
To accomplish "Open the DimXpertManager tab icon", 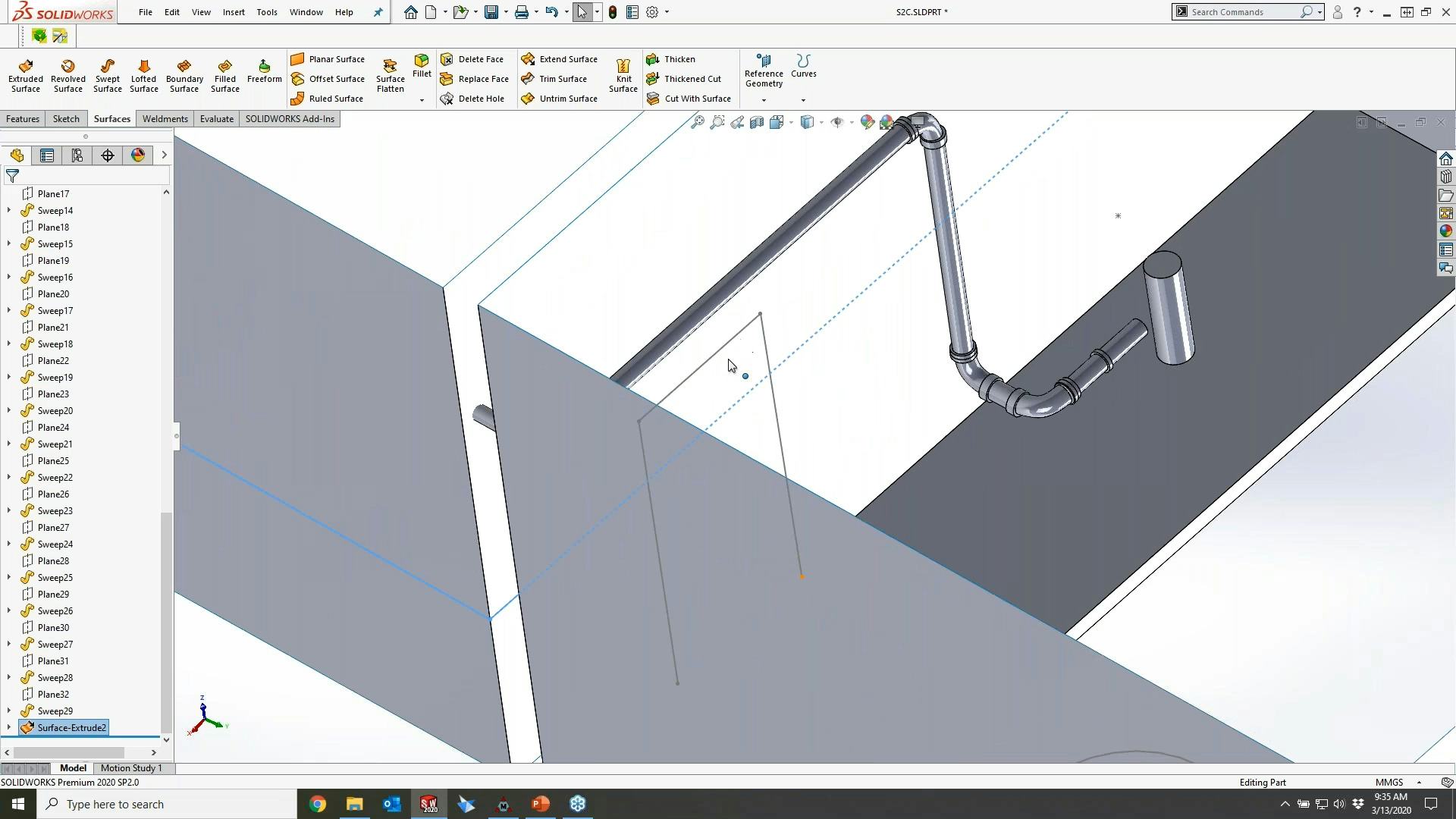I will [x=108, y=155].
